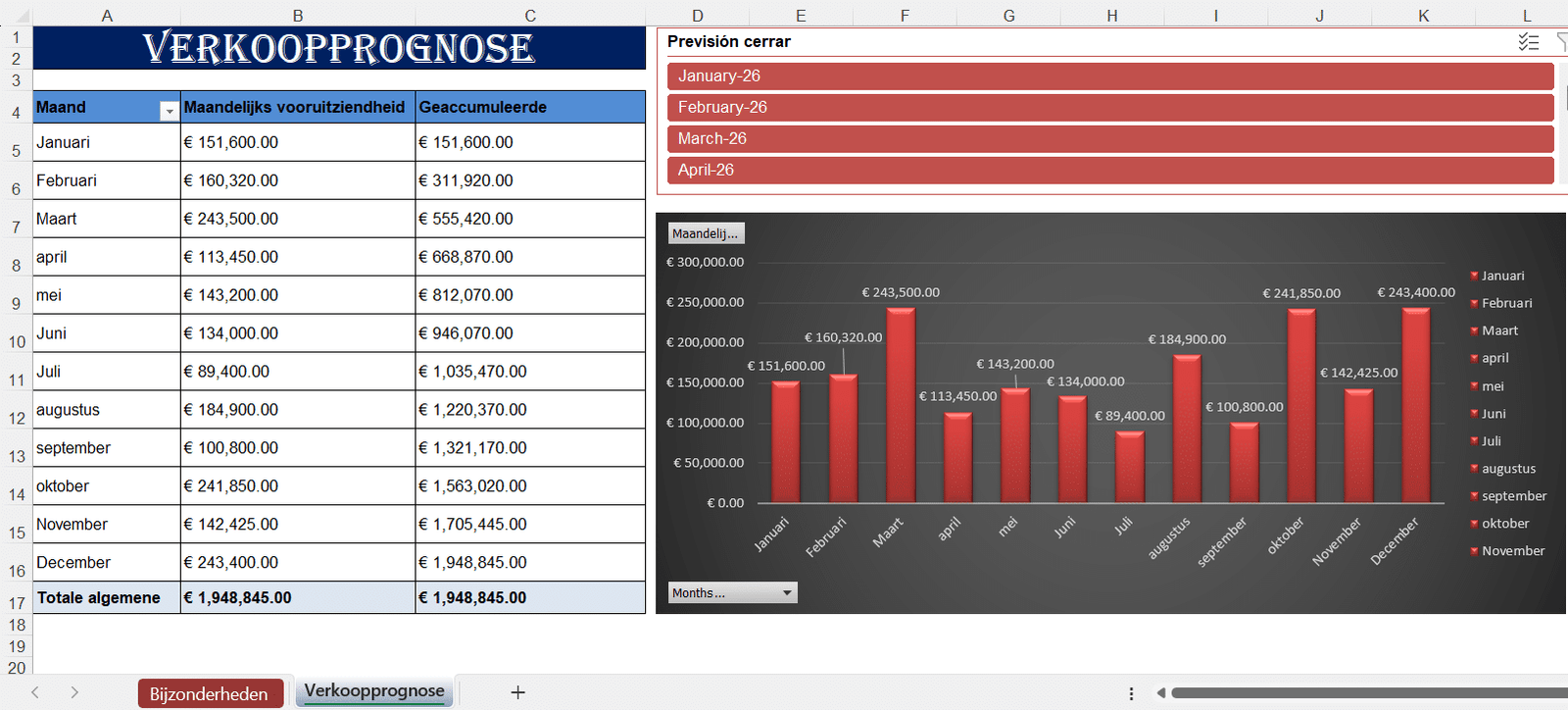Select the Totale algemene cell
The width and height of the screenshot is (1568, 710).
107,597
